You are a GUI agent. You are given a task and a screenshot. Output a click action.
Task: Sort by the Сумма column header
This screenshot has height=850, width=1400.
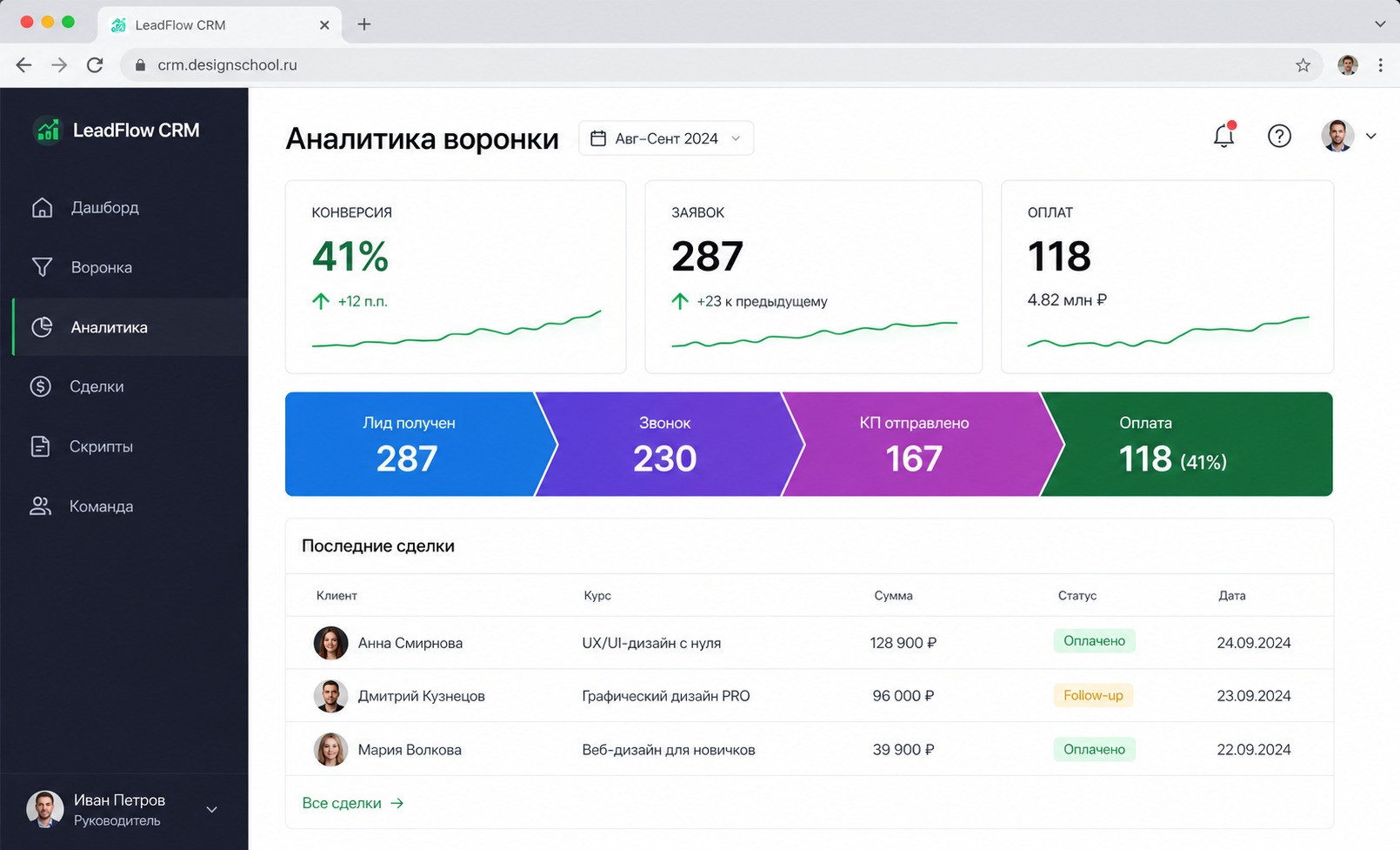[x=893, y=596]
